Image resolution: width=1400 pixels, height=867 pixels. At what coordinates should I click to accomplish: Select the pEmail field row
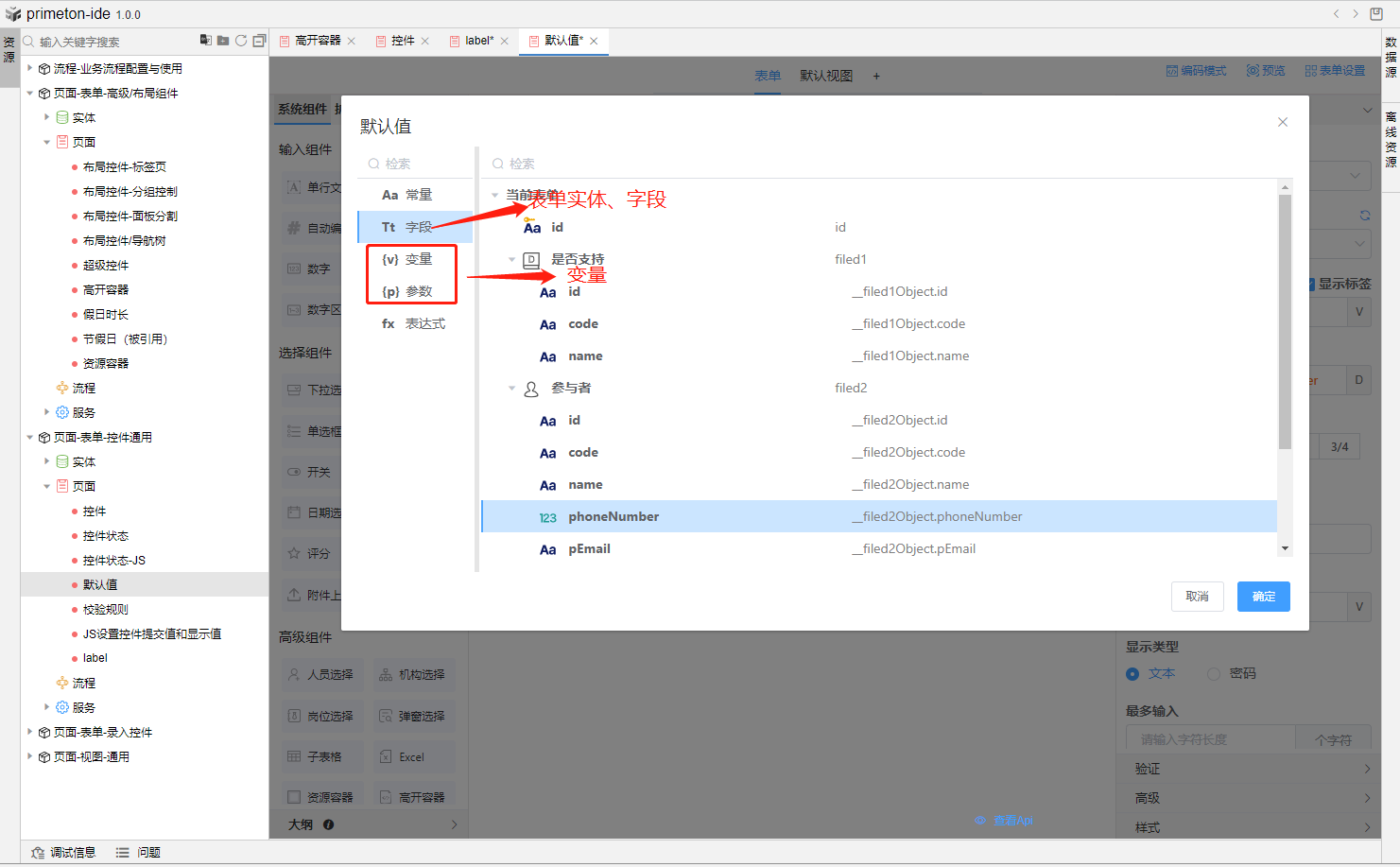pyautogui.click(x=589, y=549)
